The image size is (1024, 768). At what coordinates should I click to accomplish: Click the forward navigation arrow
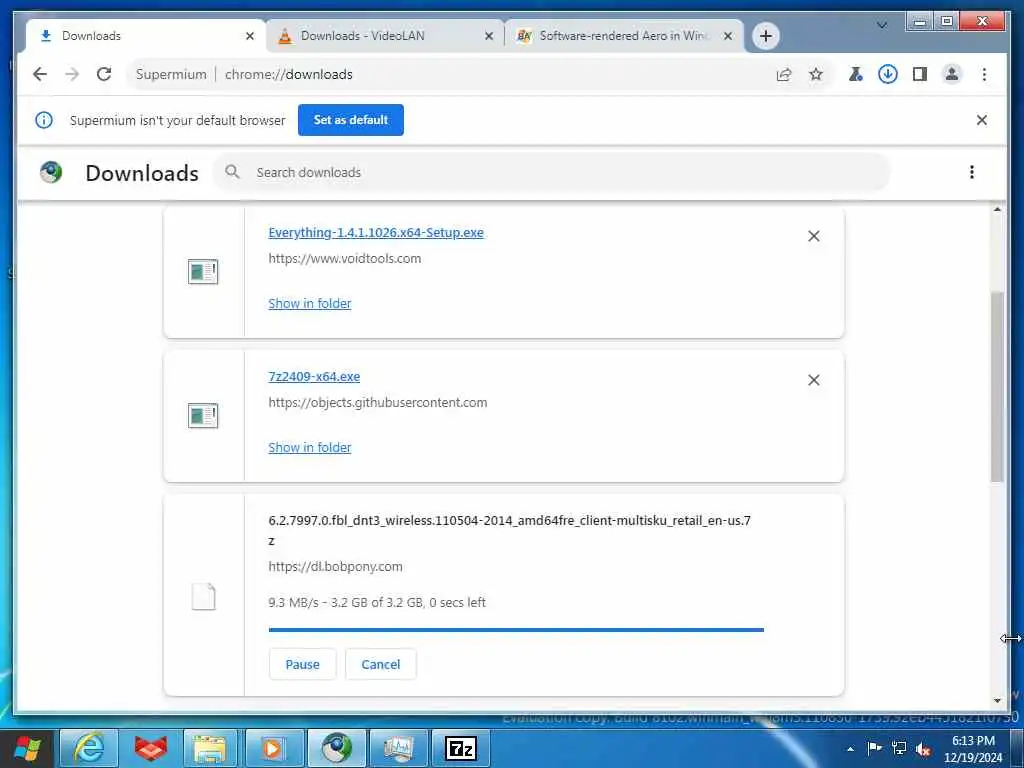(x=72, y=74)
